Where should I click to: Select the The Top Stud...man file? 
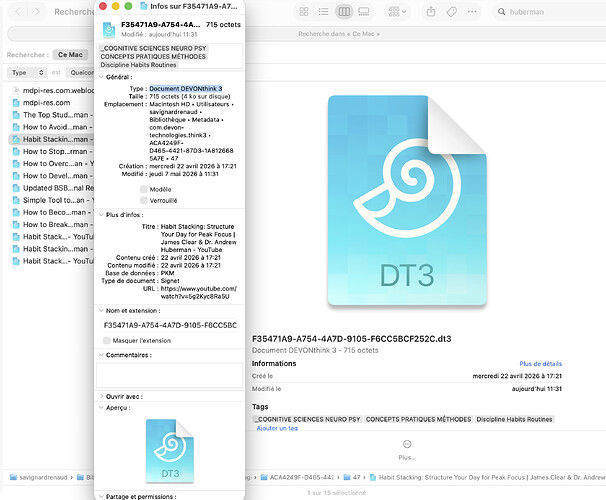(x=53, y=115)
